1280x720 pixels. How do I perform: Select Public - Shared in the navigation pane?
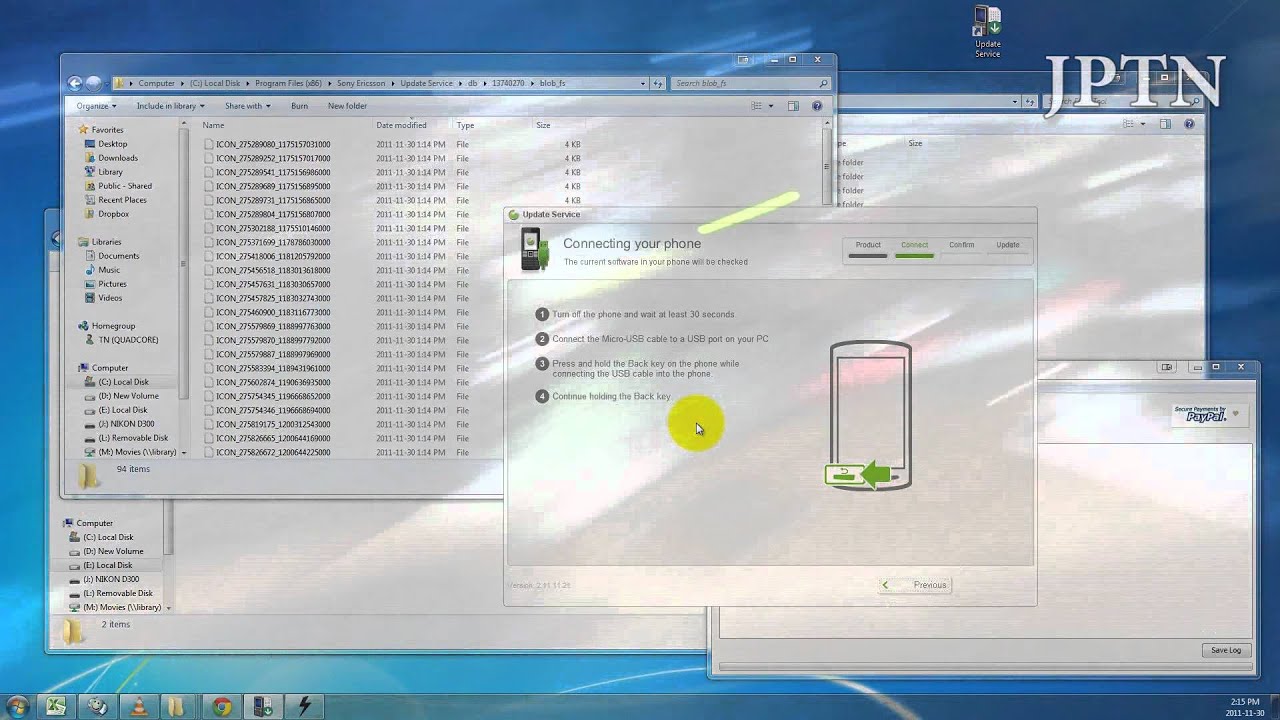point(125,186)
